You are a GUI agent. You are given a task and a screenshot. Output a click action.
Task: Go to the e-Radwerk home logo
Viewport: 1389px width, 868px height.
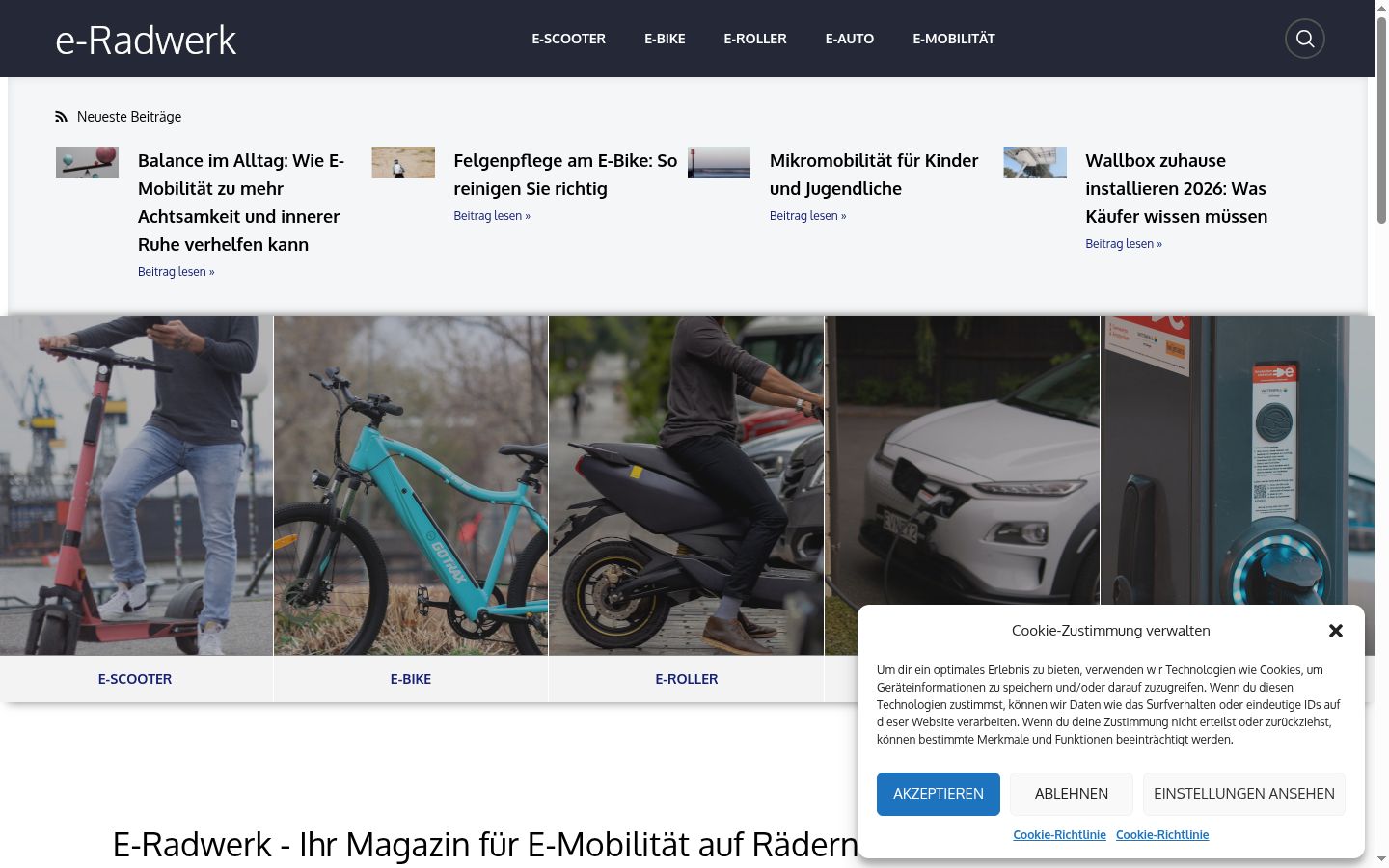click(146, 40)
